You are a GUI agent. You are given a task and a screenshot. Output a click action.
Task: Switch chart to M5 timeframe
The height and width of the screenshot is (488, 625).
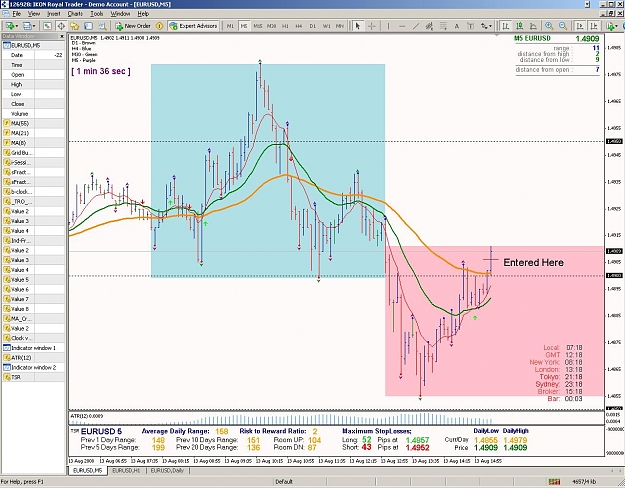244,26
